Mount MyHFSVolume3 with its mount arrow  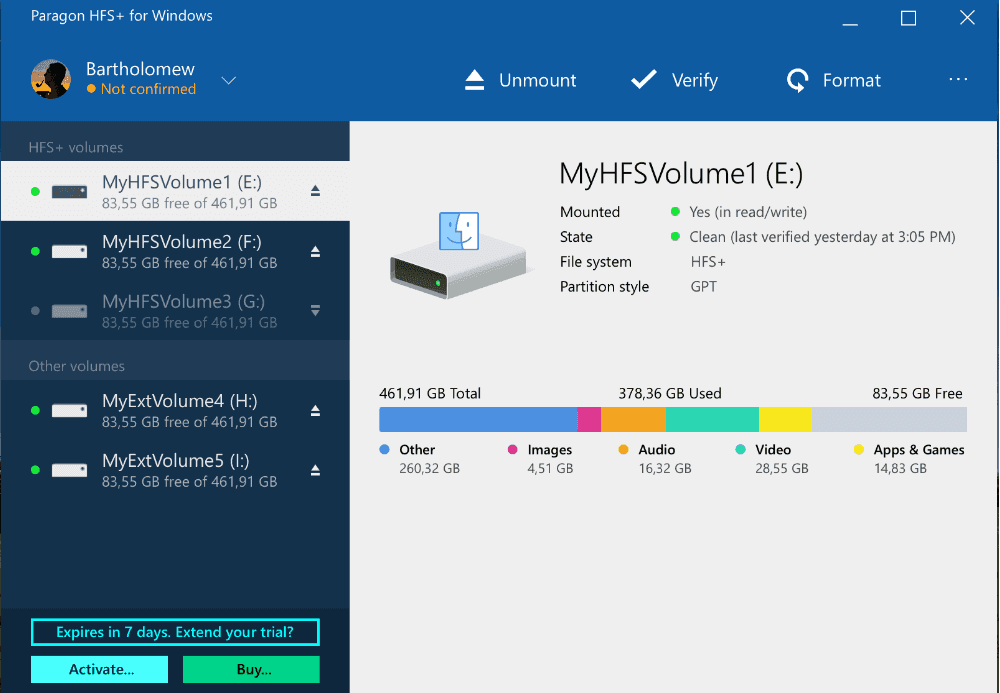(316, 310)
